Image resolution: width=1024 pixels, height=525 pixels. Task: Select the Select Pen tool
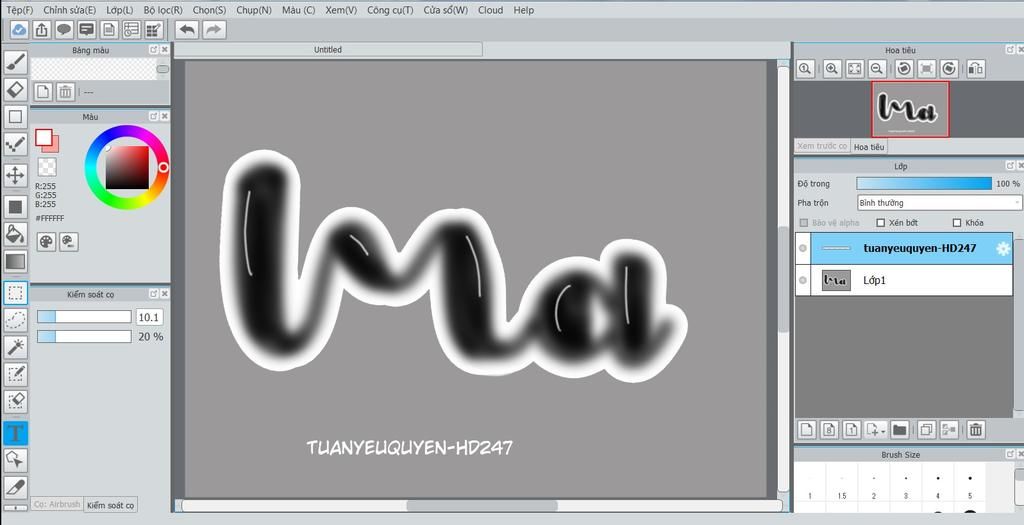[15, 374]
